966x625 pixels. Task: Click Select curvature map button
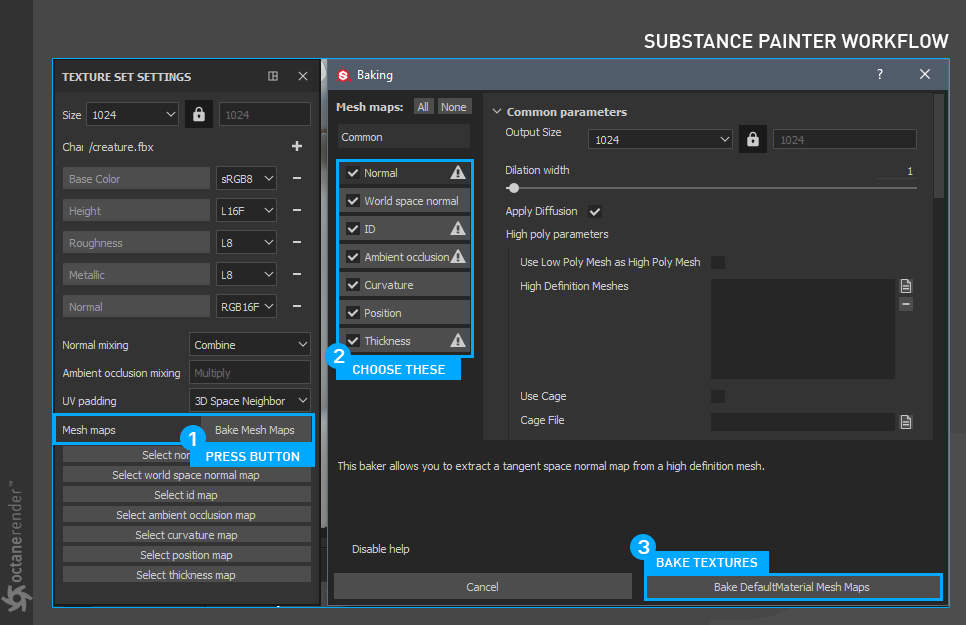[x=186, y=535]
